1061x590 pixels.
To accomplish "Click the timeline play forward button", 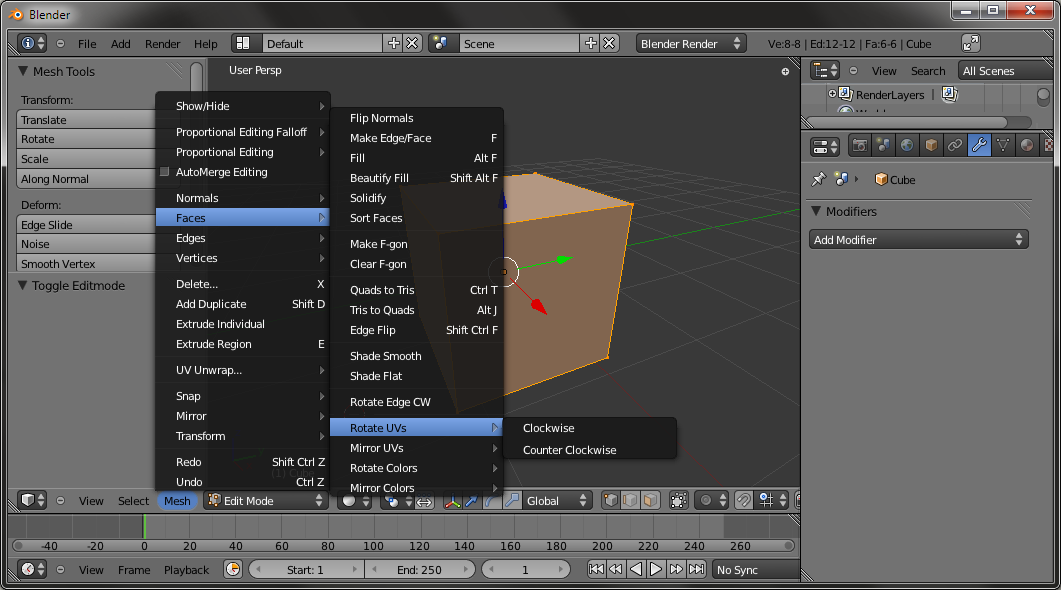I will [x=656, y=569].
